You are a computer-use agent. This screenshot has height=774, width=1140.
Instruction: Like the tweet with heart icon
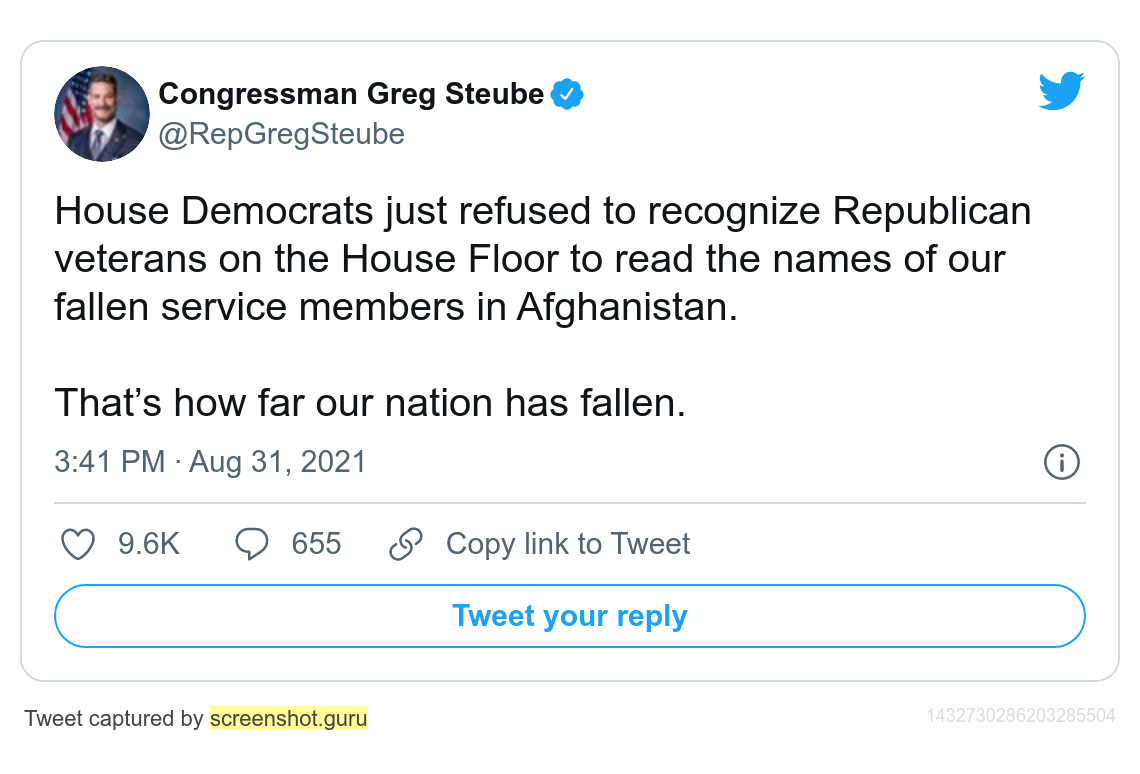(x=78, y=544)
